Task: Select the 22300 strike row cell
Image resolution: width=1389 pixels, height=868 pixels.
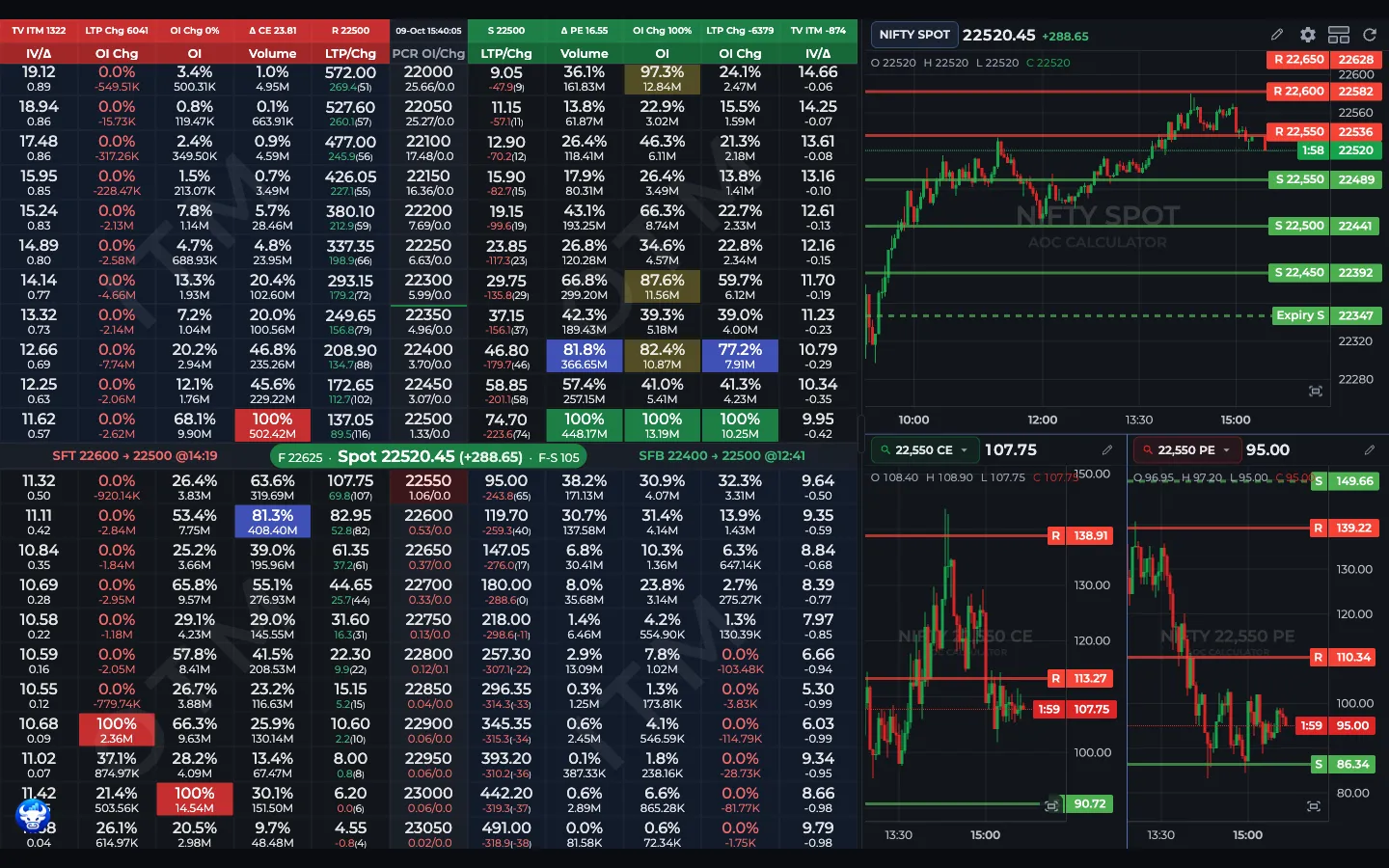Action: coord(428,287)
